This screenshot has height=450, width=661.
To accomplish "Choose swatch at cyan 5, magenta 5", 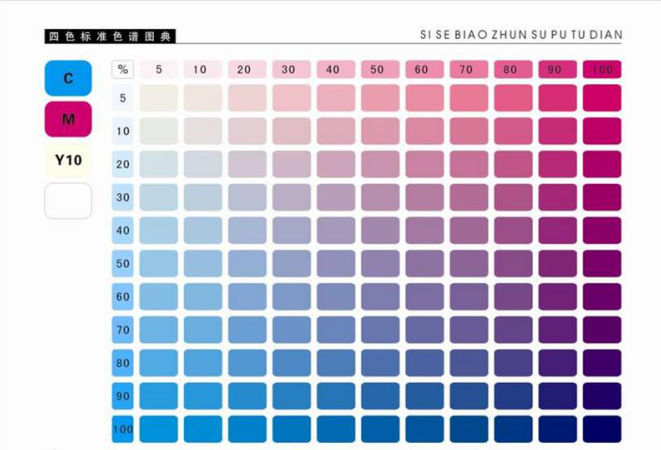I will pos(159,98).
